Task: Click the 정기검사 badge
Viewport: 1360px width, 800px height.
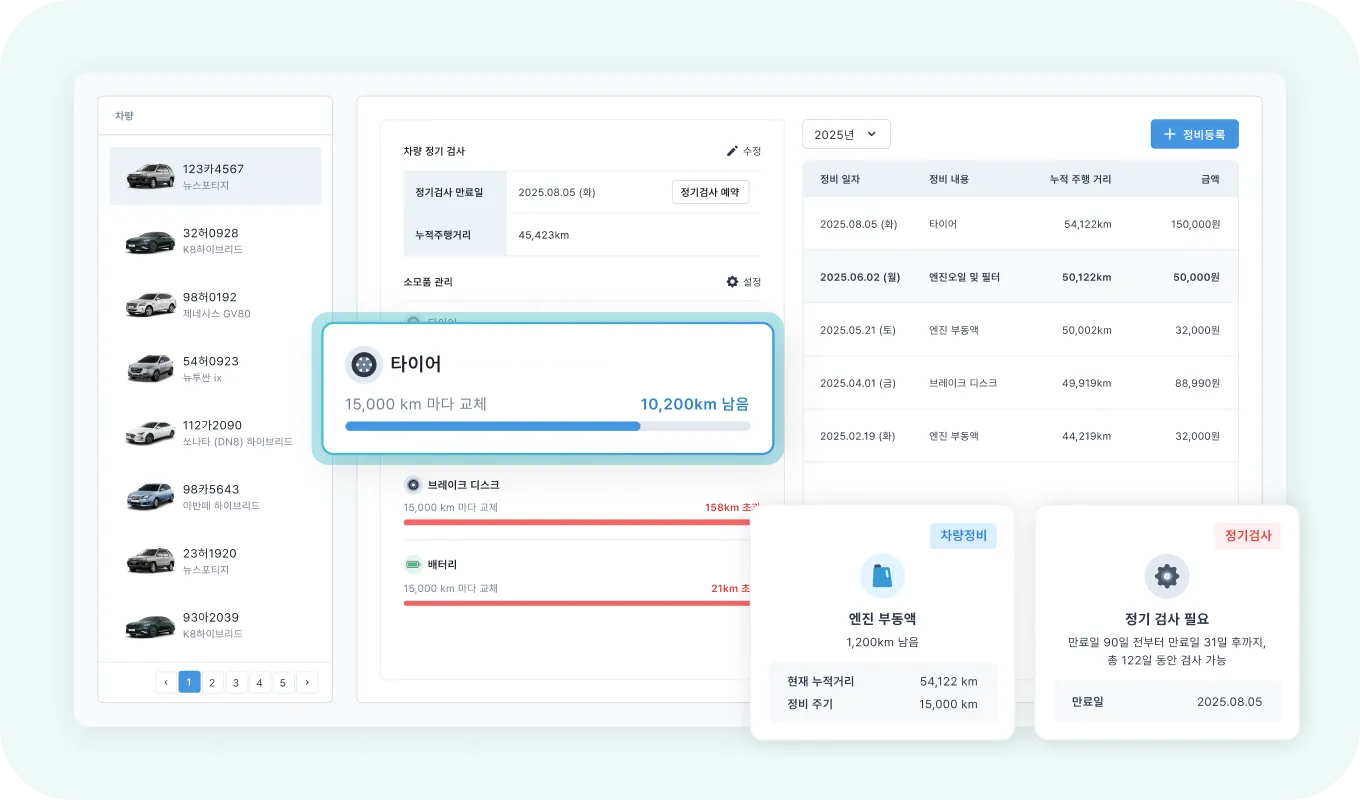Action: click(1247, 535)
